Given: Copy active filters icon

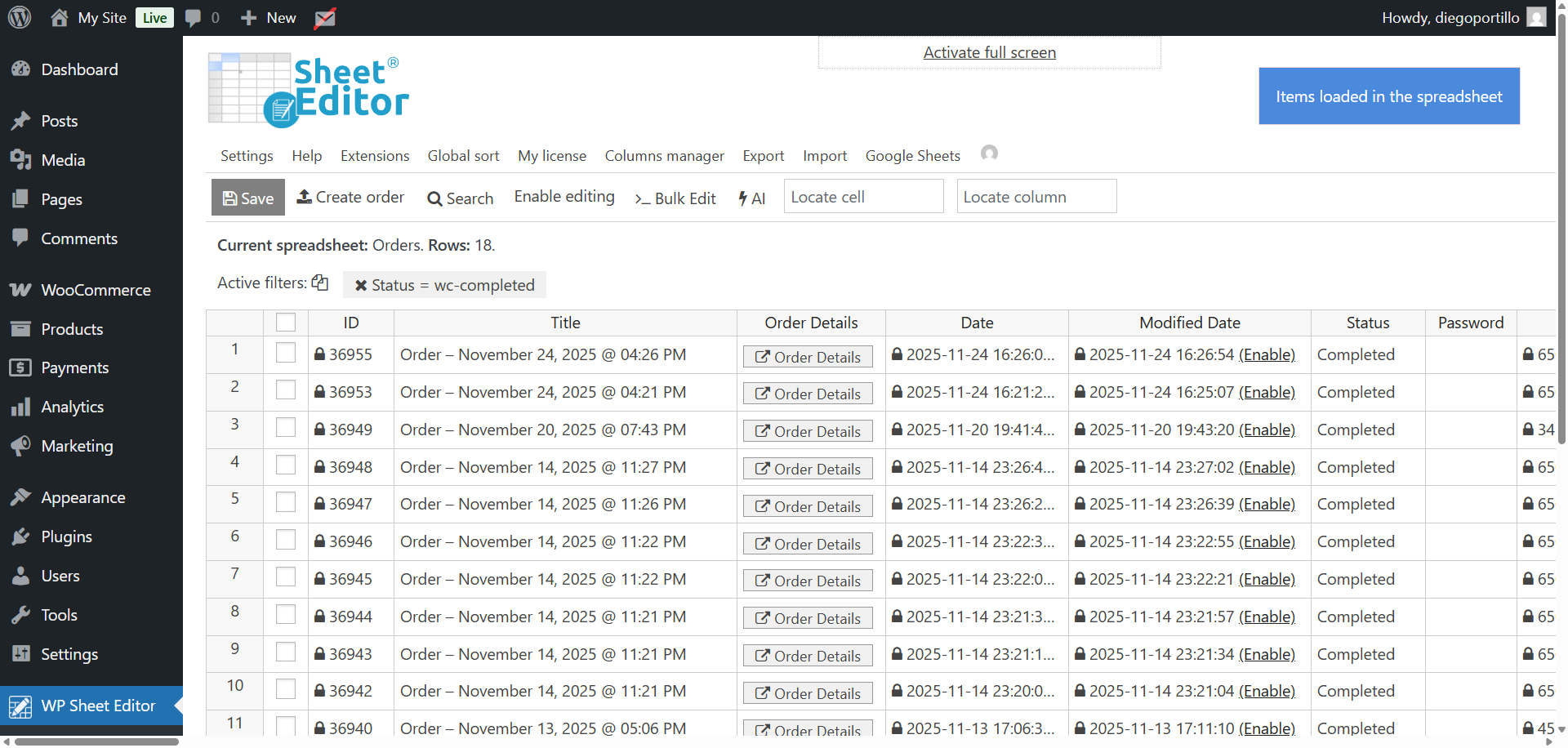Looking at the screenshot, I should click(x=320, y=283).
